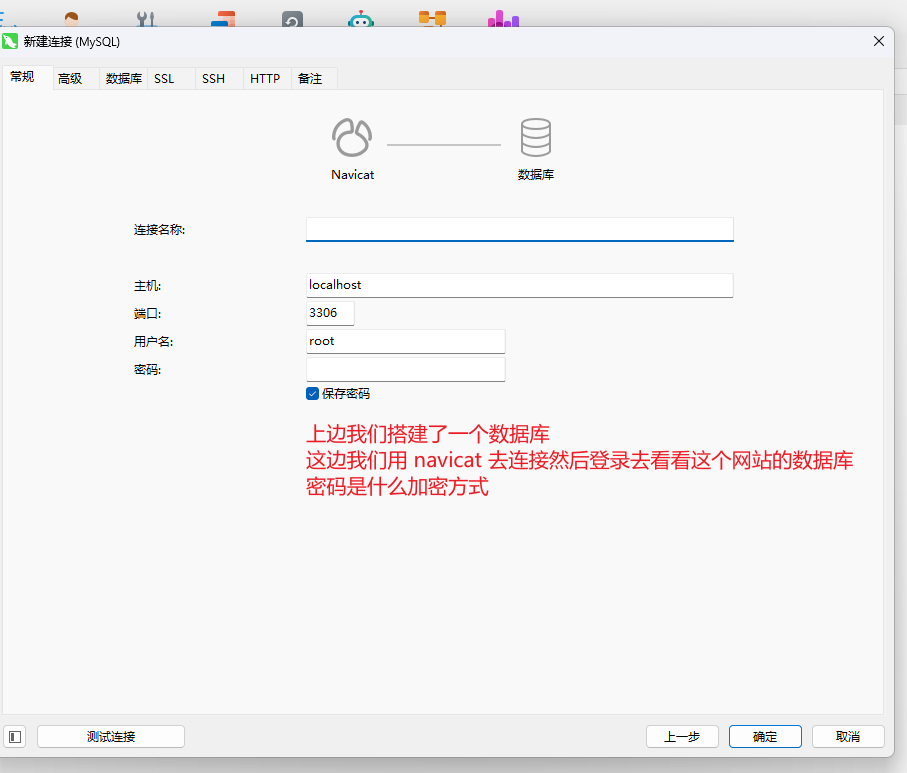Click the 用户名 field containing root

405,341
